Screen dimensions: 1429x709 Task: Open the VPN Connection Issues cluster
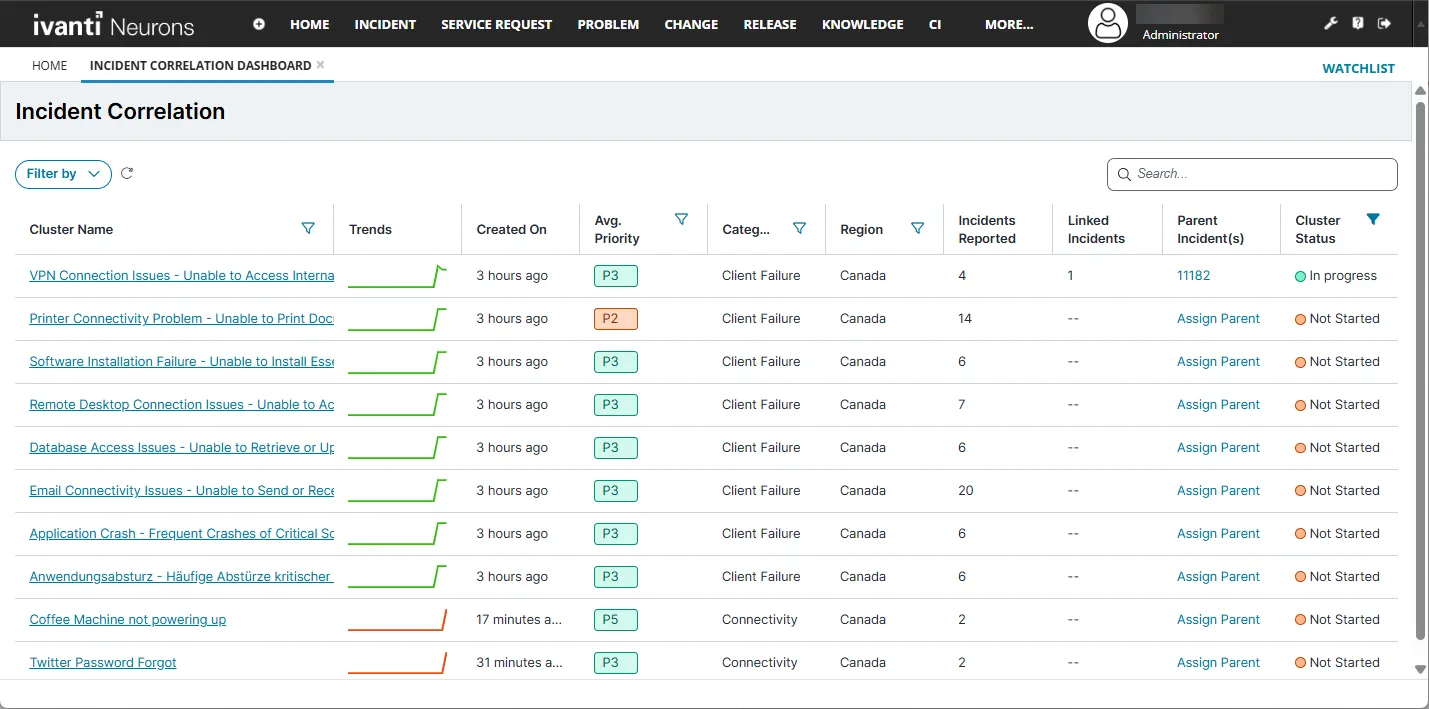[x=182, y=276]
